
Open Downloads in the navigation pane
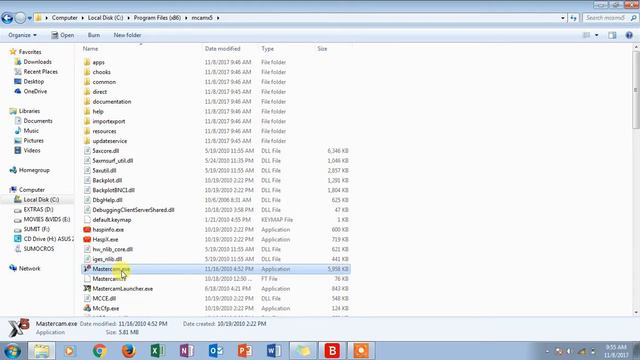pyautogui.click(x=37, y=62)
